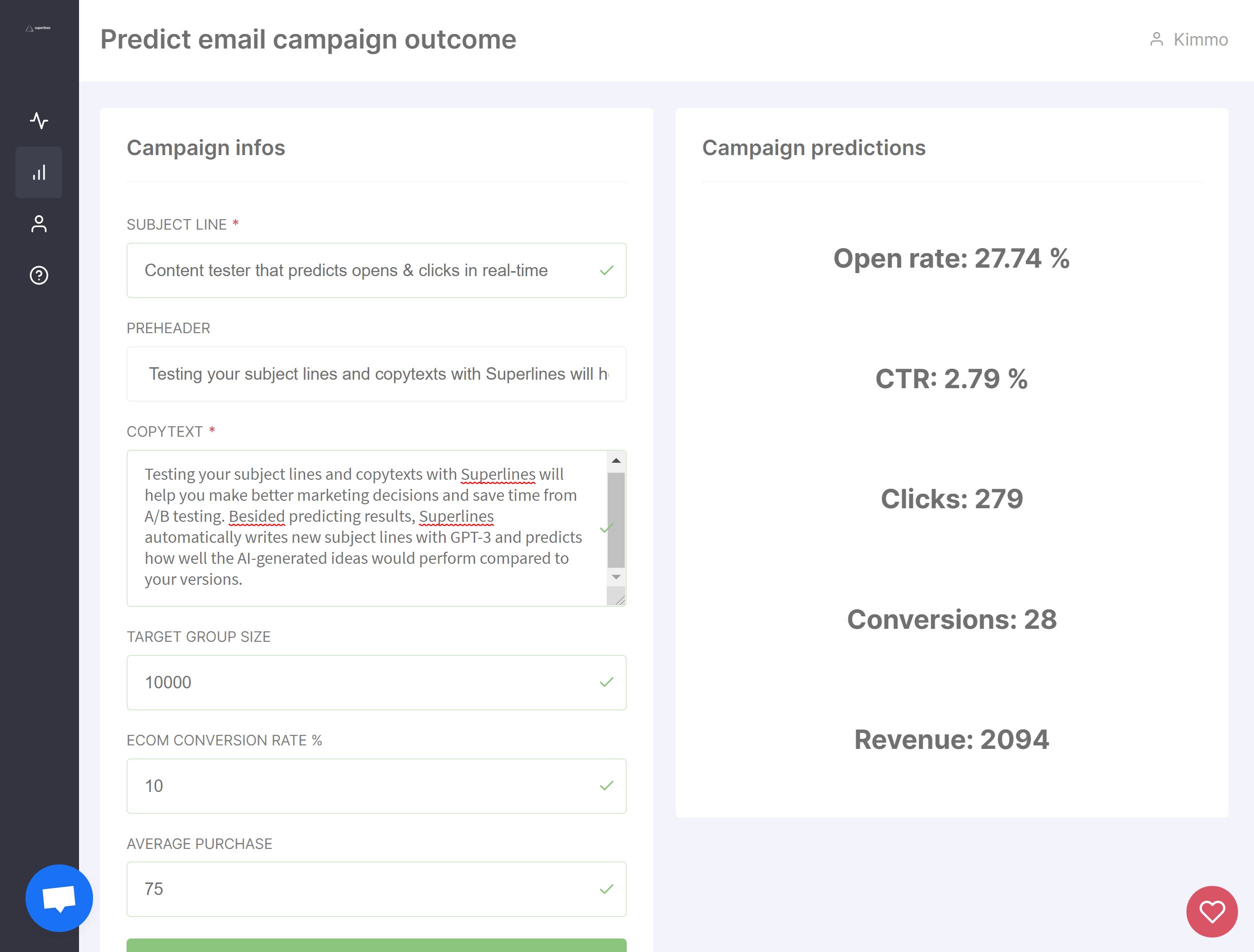1254x952 pixels.
Task: Click the Superlines logo in sidebar
Action: tap(38, 28)
